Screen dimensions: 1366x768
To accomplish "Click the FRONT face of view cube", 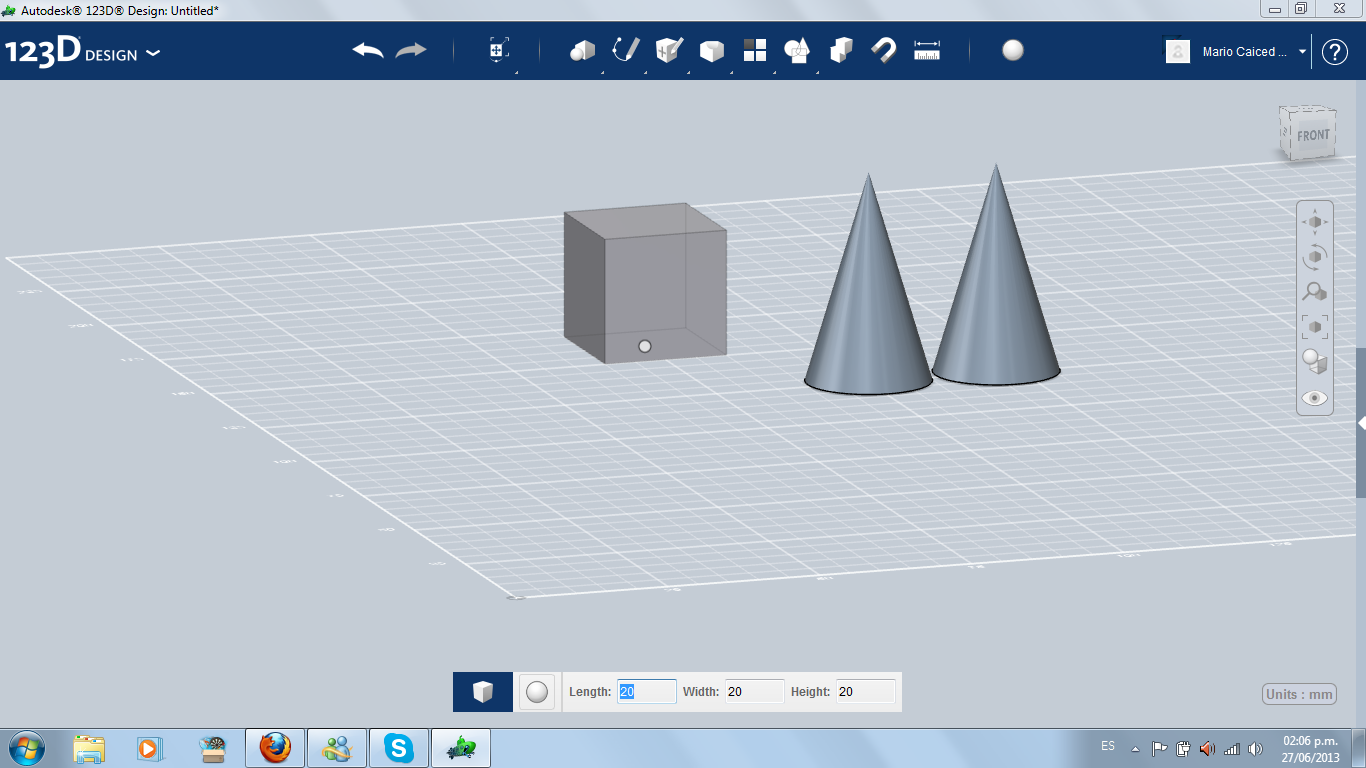I will [1313, 135].
